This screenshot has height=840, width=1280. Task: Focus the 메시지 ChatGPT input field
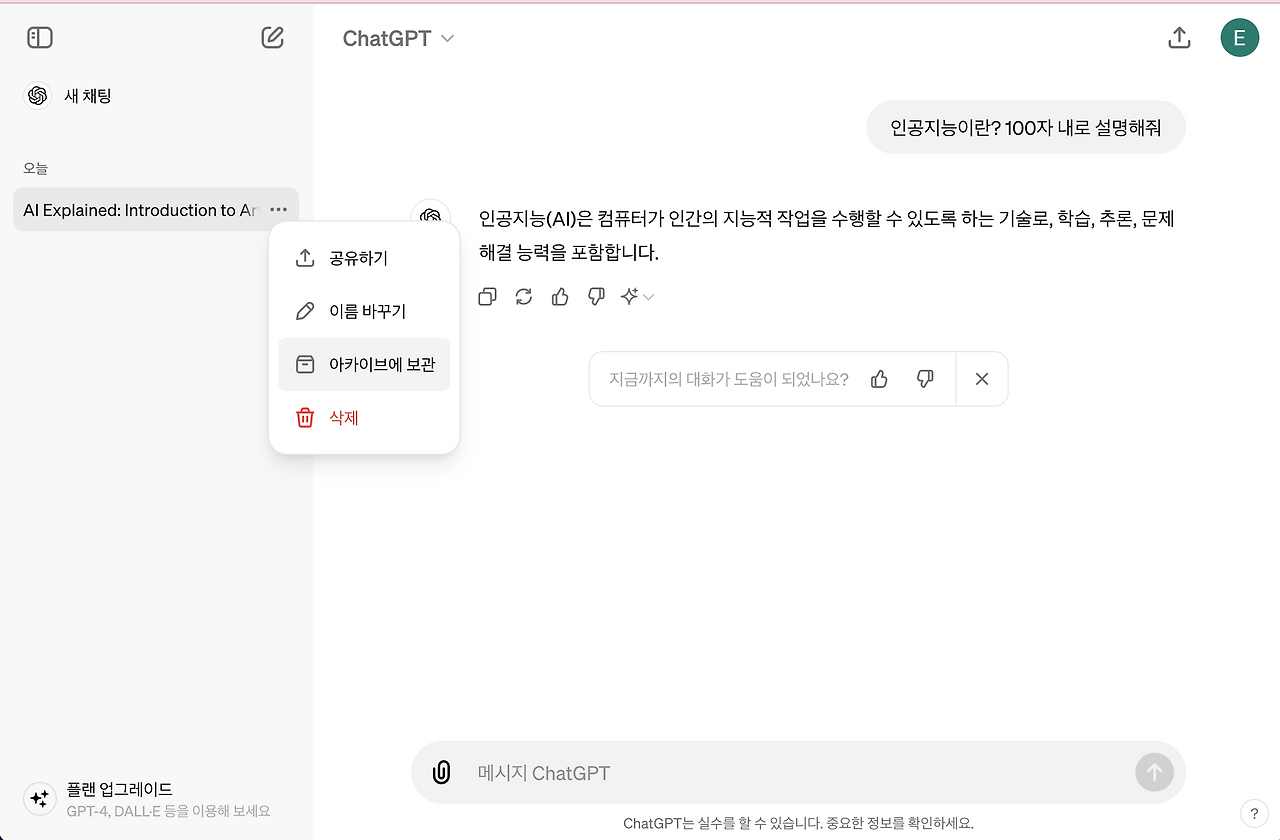point(800,773)
